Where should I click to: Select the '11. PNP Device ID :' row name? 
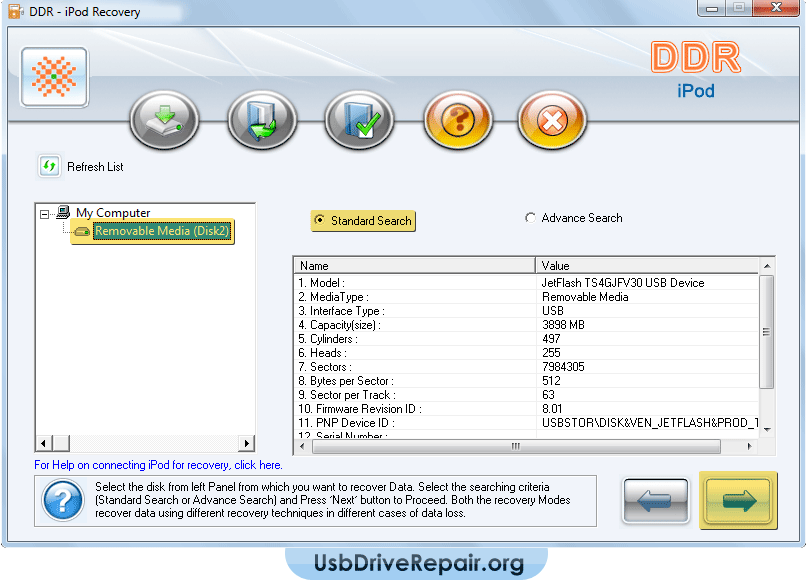point(346,423)
